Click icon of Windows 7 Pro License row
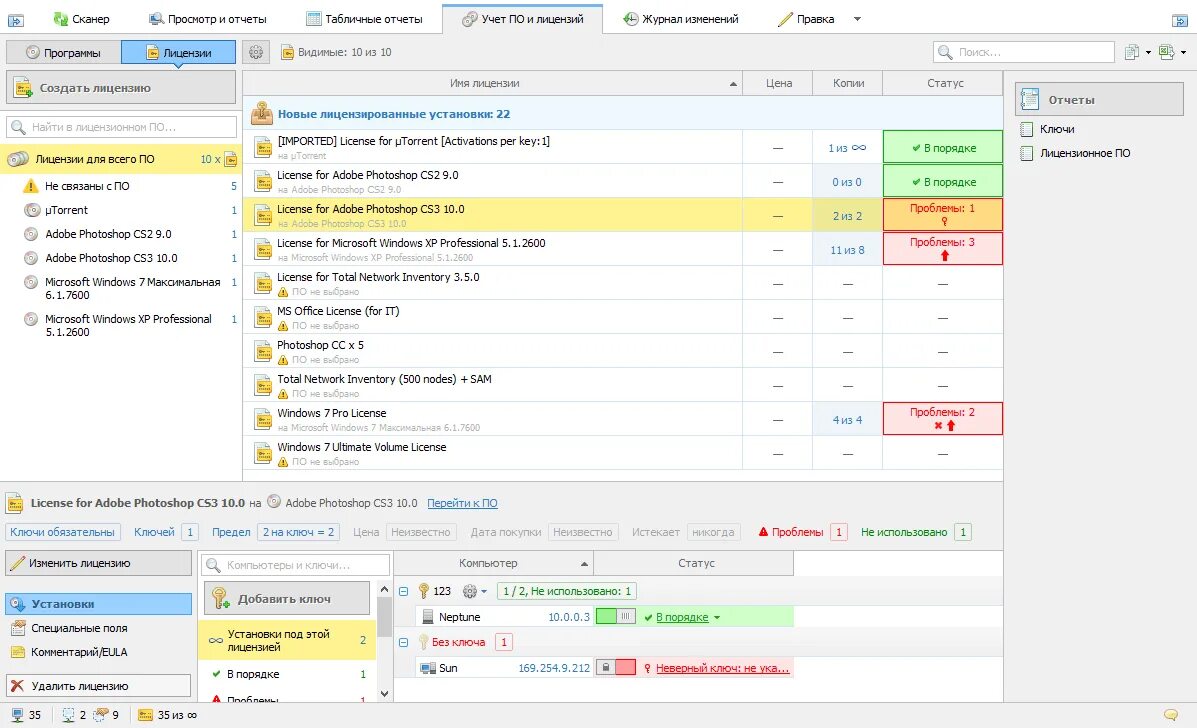 tap(263, 420)
